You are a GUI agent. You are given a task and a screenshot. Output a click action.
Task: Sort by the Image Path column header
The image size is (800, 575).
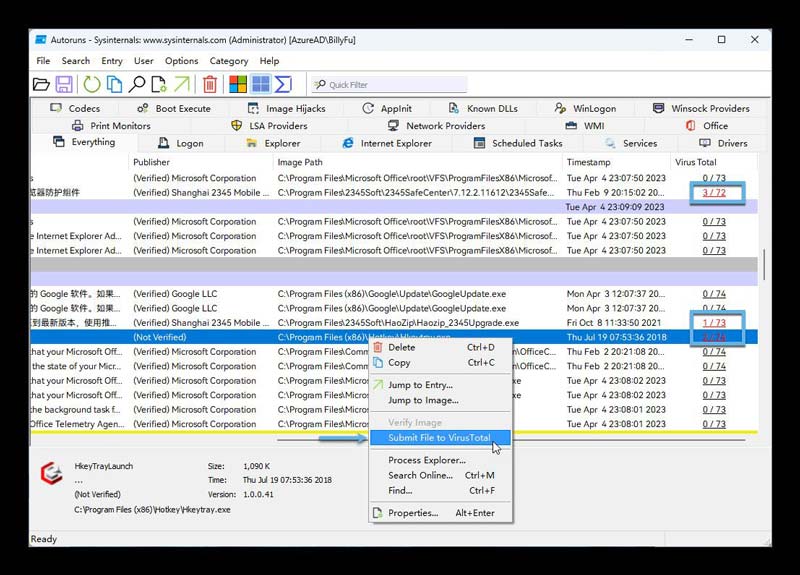point(417,162)
